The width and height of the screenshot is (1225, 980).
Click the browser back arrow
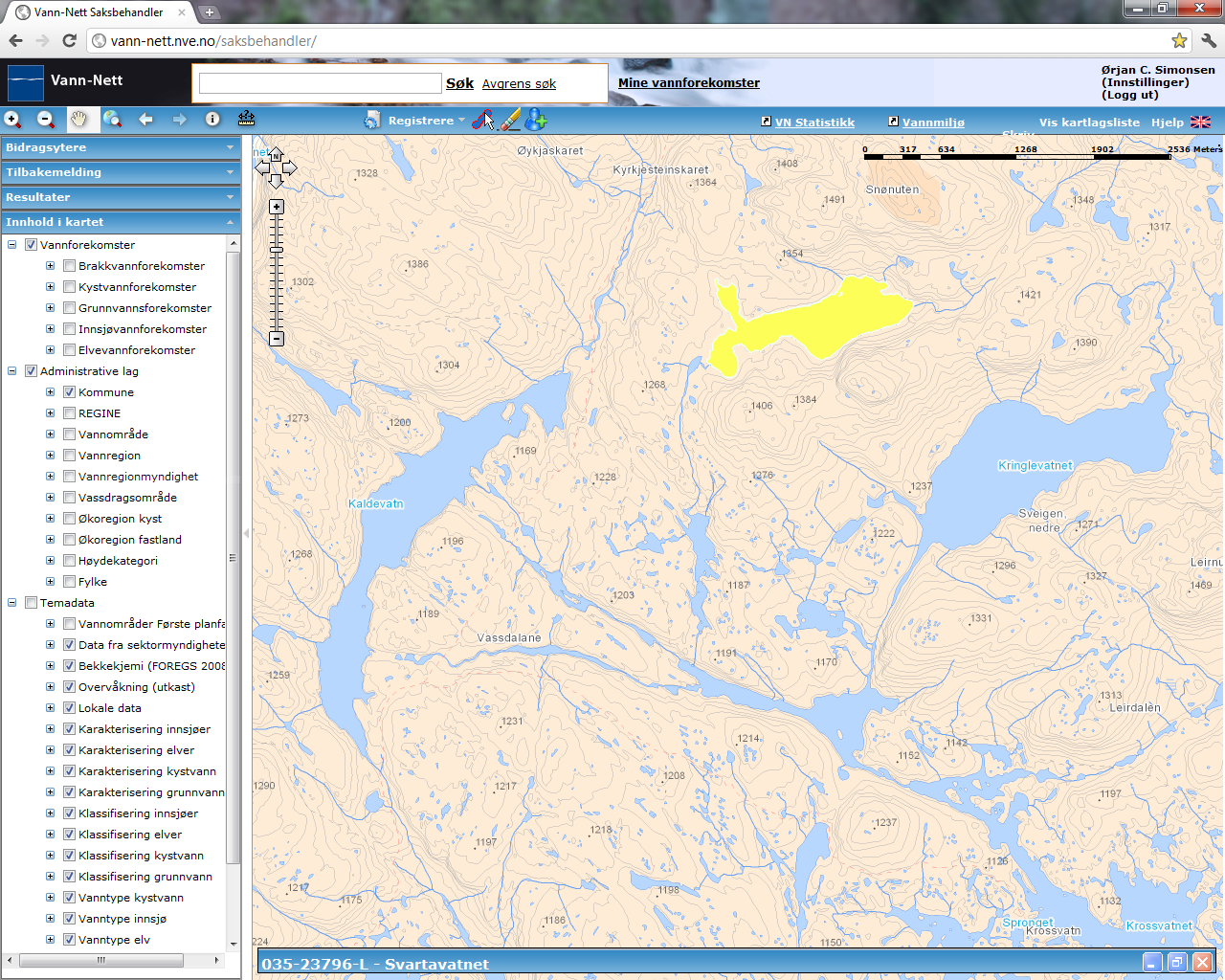coord(15,40)
